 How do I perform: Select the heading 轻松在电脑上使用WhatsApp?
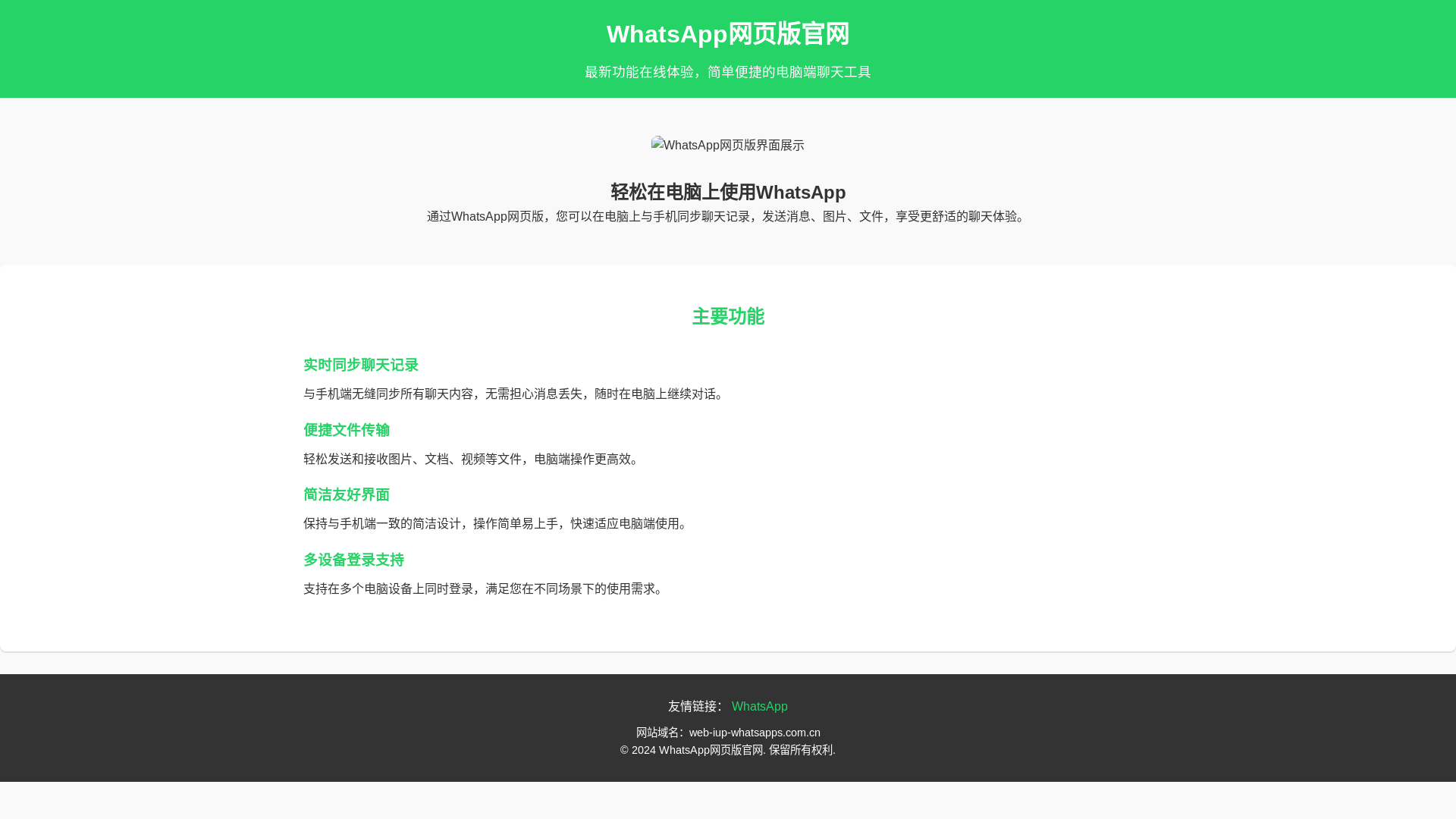pyautogui.click(x=728, y=192)
